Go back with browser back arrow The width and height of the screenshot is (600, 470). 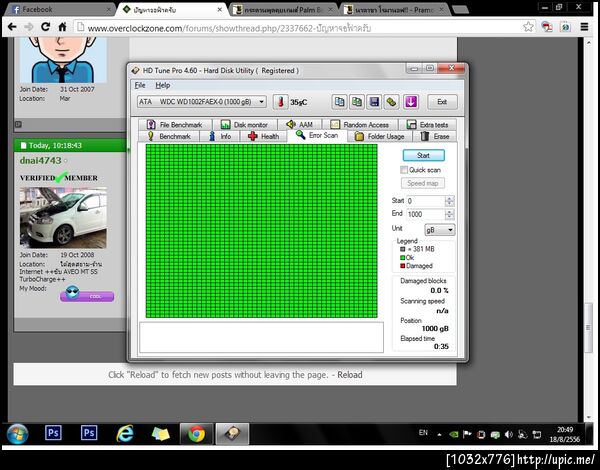click(12, 27)
